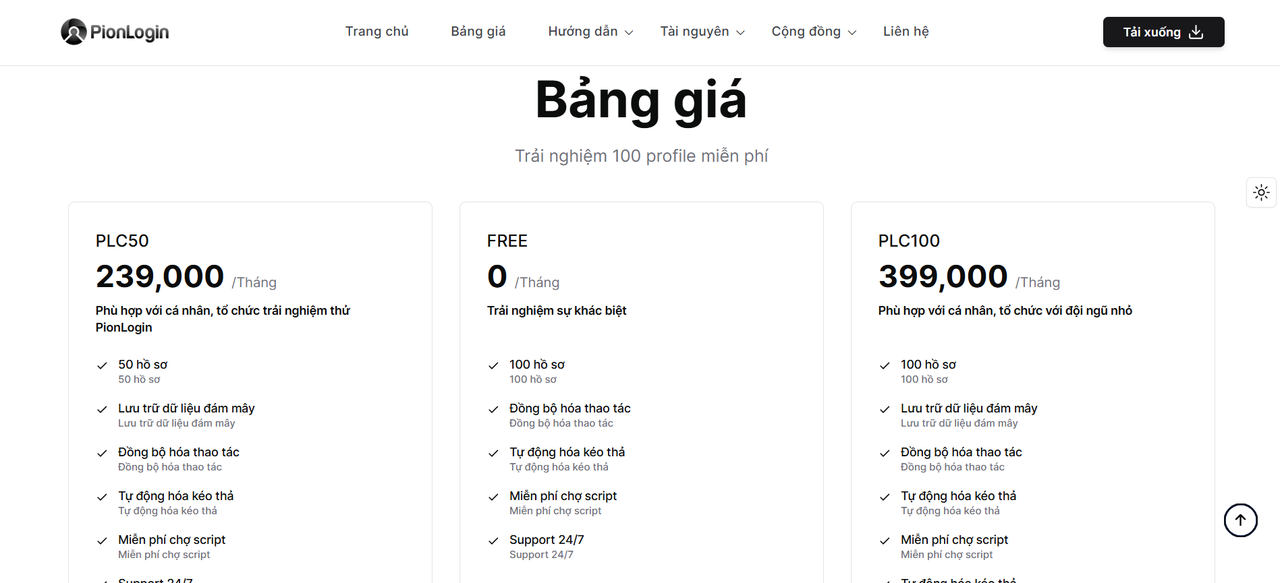Click the PionLogin logo icon
The image size is (1280, 583).
click(x=73, y=32)
